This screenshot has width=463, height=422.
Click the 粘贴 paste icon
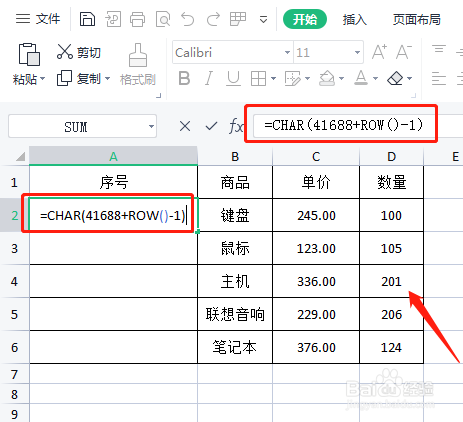click(29, 54)
